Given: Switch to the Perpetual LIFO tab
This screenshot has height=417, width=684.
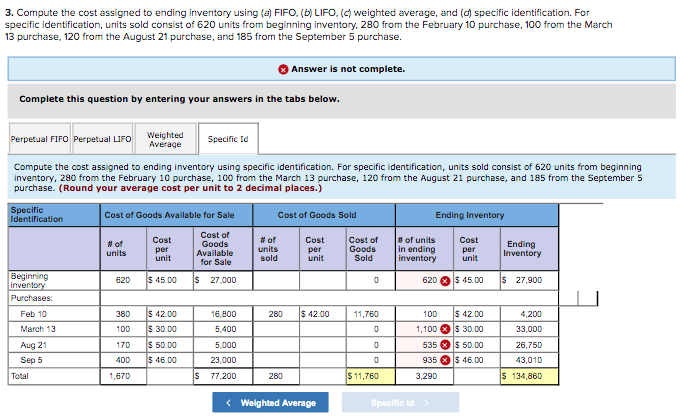Looking at the screenshot, I should pyautogui.click(x=103, y=139).
